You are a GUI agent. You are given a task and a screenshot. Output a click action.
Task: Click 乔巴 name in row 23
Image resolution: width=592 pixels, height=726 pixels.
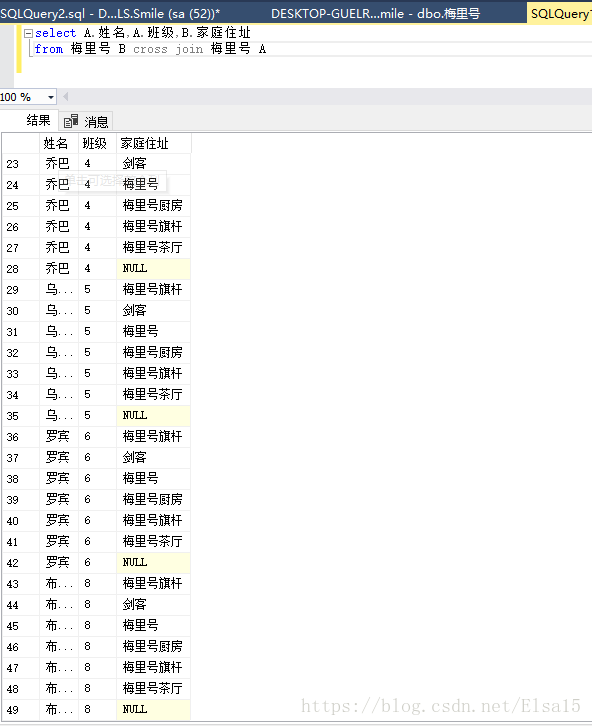(59, 163)
